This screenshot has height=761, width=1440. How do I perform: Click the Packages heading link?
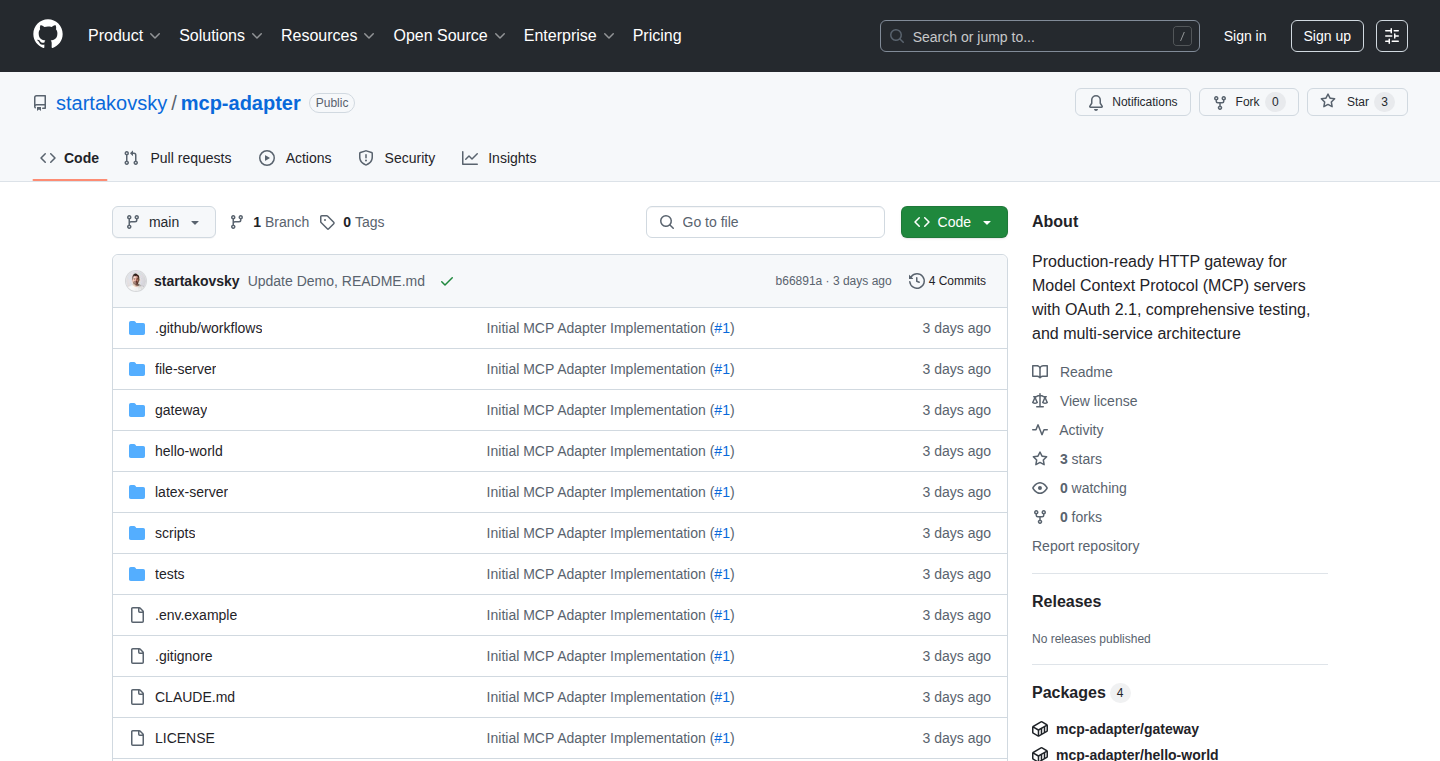1069,692
